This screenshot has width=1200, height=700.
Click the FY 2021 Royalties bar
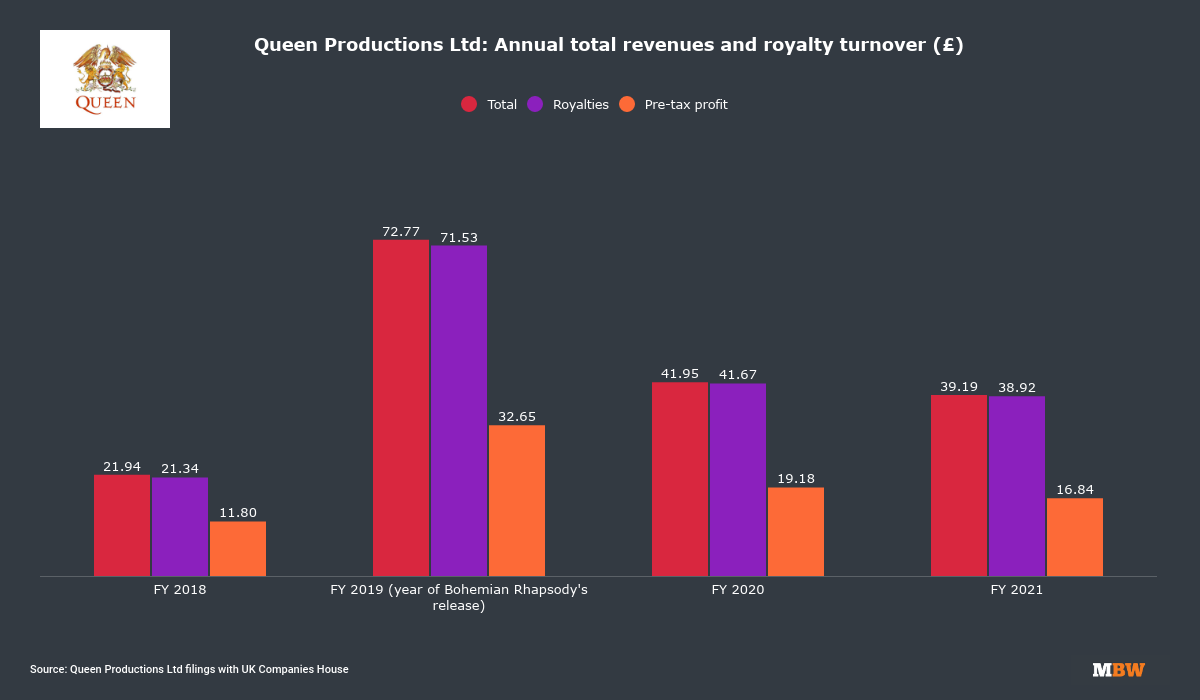tap(1017, 486)
